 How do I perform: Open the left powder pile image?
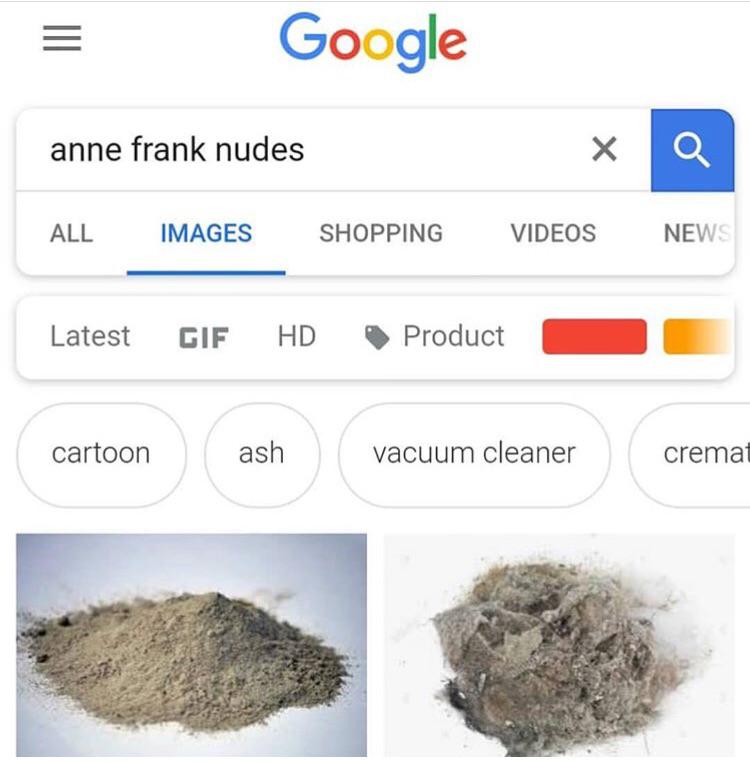[191, 645]
